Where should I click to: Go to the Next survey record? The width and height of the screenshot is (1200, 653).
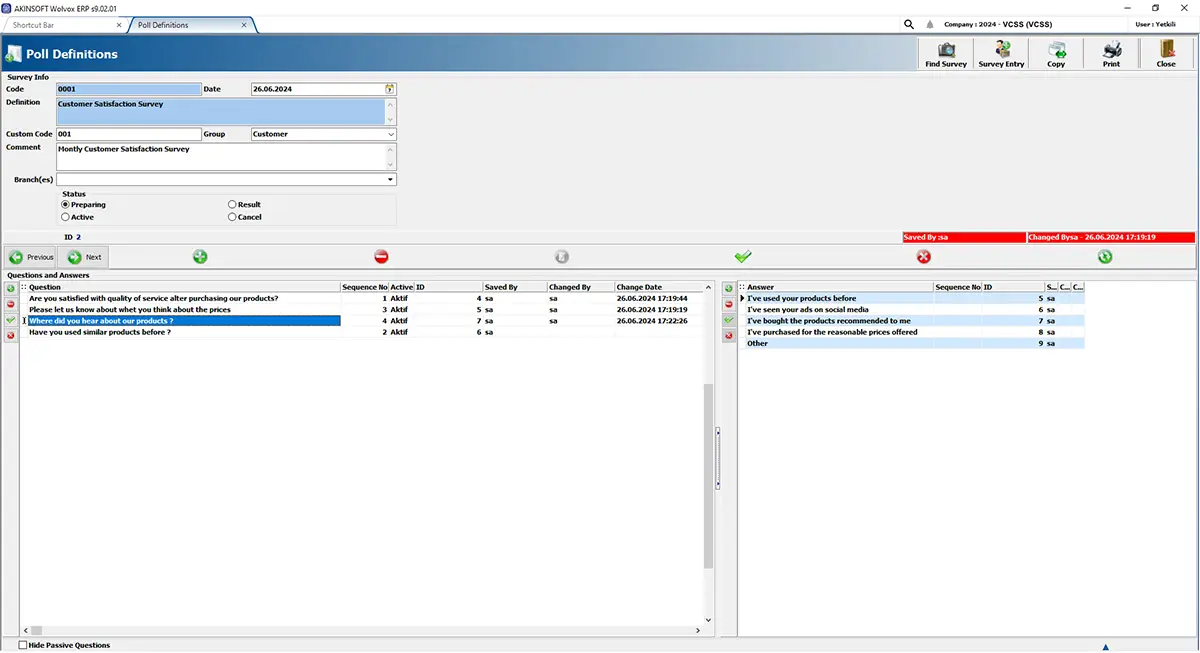click(83, 257)
